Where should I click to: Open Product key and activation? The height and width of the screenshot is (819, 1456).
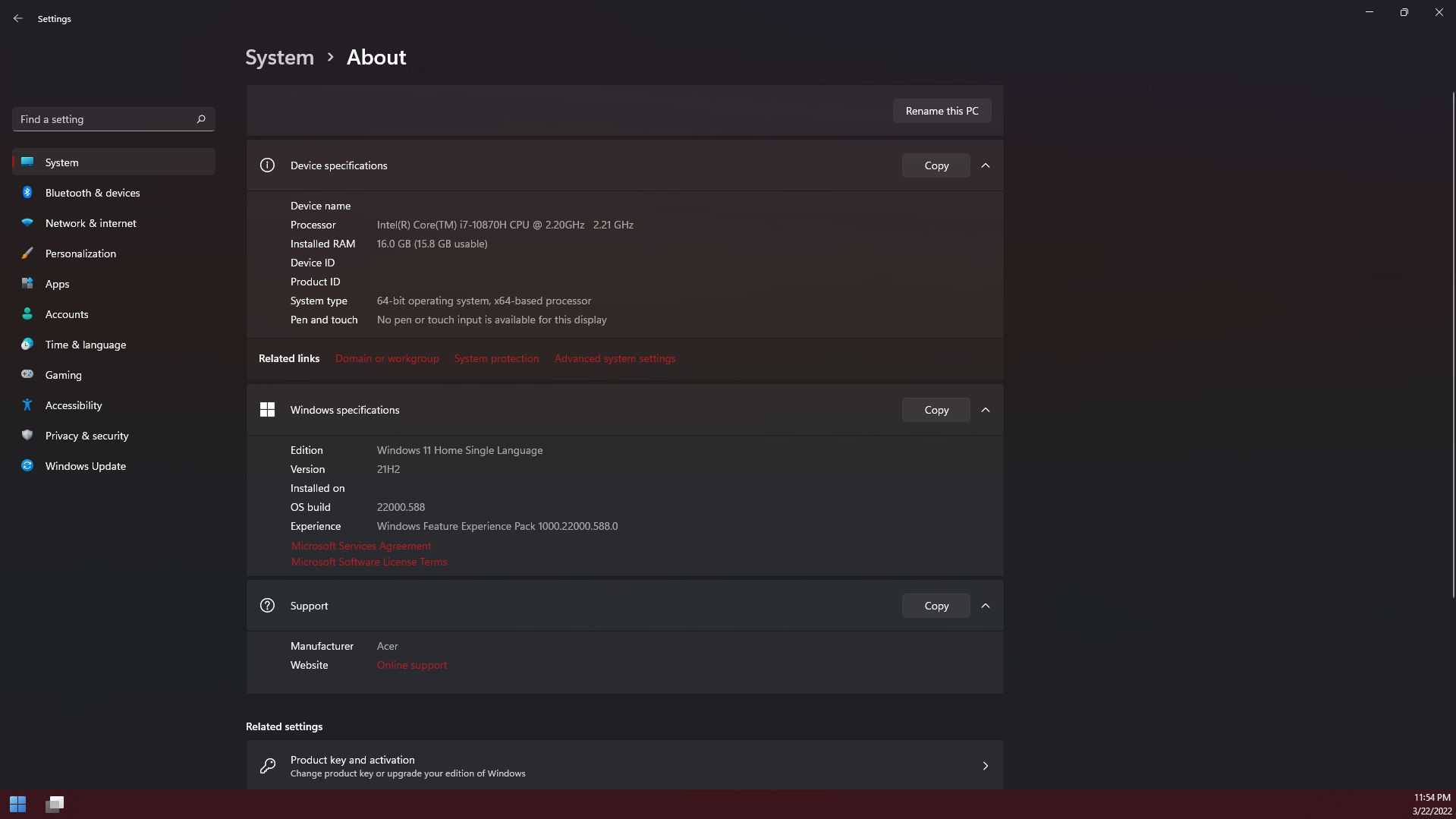(624, 766)
